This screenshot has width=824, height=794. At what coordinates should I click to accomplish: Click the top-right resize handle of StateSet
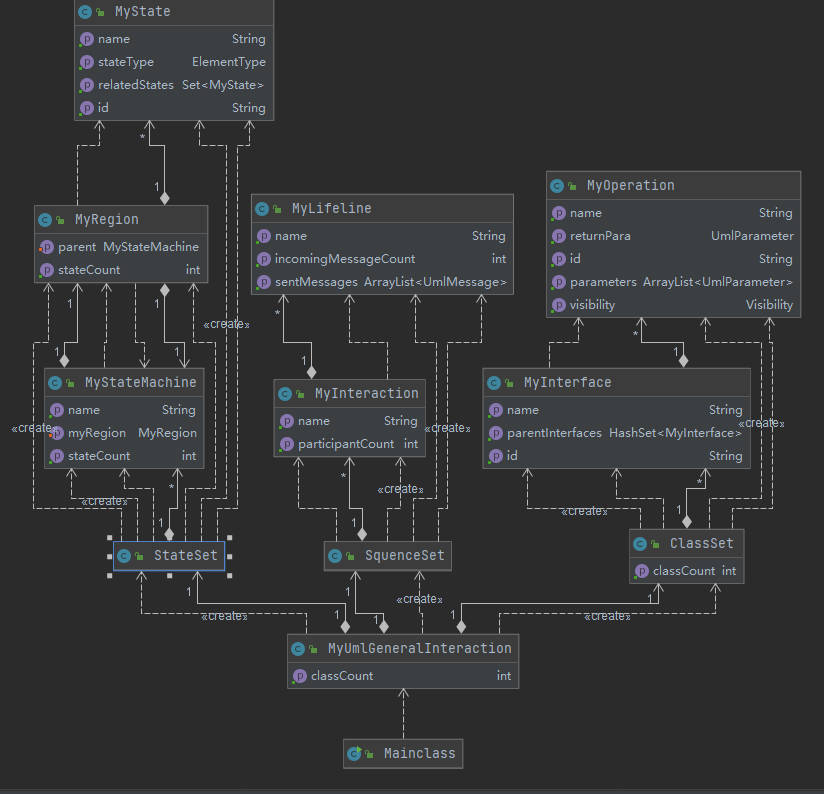(x=230, y=538)
